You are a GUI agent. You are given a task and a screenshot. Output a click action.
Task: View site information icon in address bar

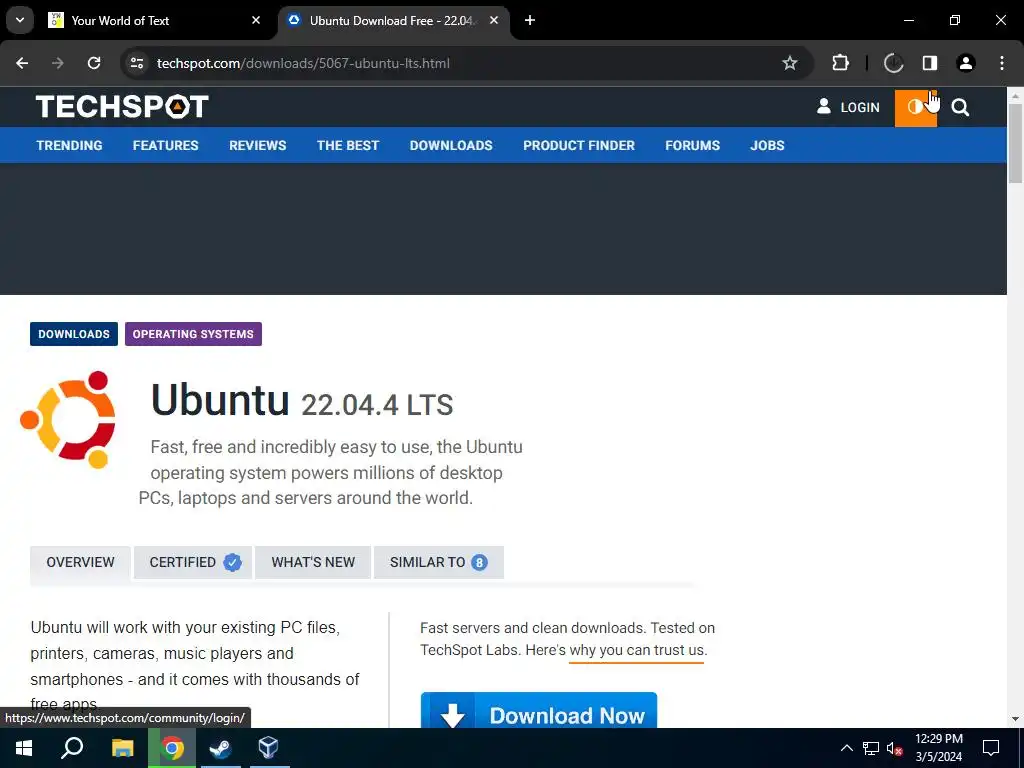pos(136,63)
